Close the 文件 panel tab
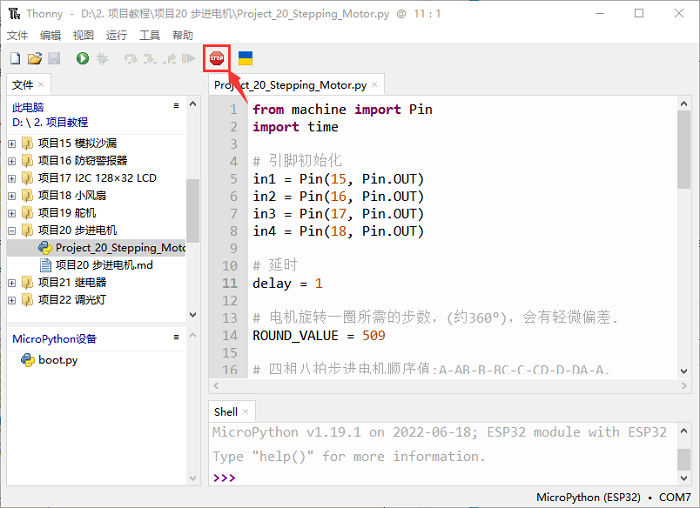The width and height of the screenshot is (700, 508). (42, 85)
